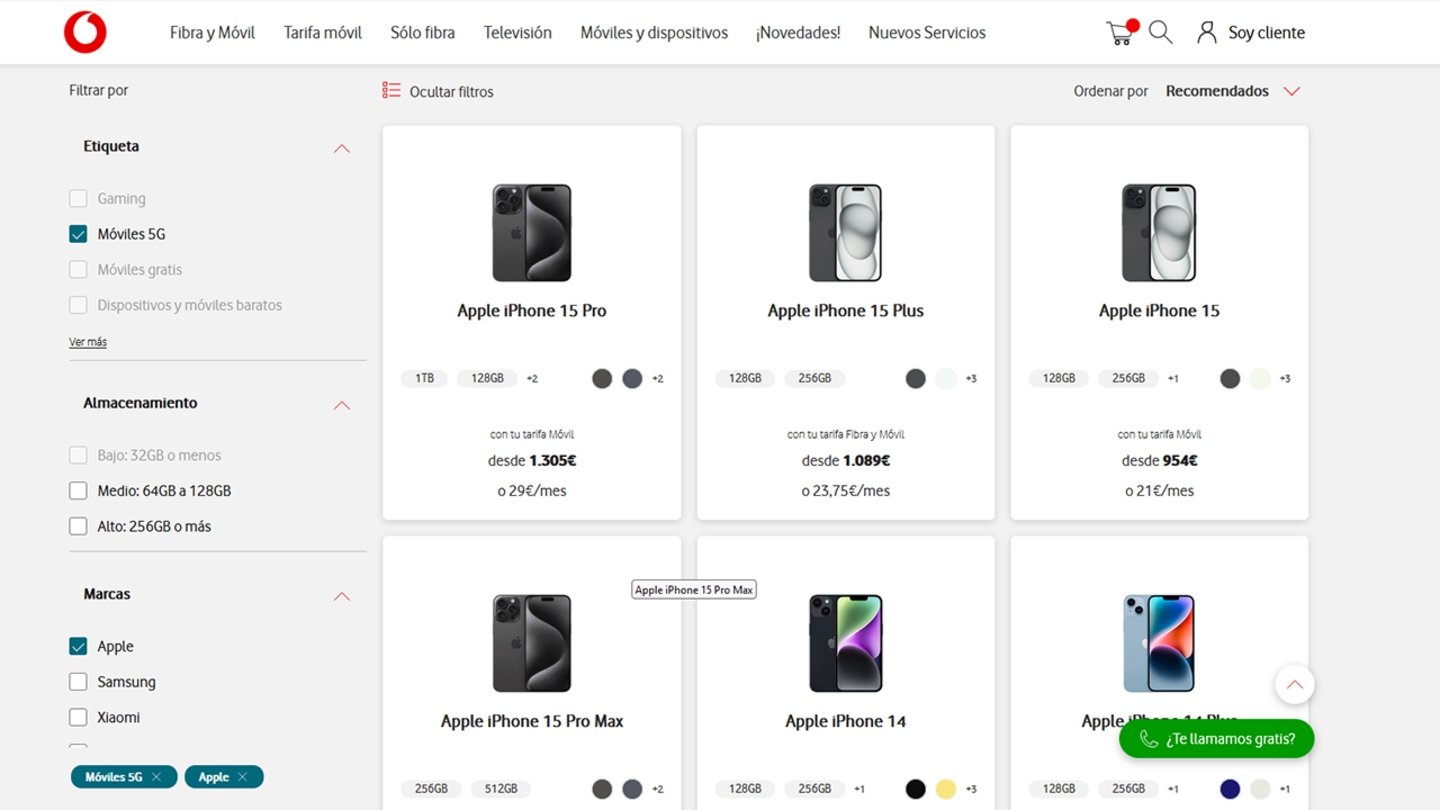Viewport: 1440px width, 810px height.
Task: Check the Xiaomi brand filter
Action: 78,717
